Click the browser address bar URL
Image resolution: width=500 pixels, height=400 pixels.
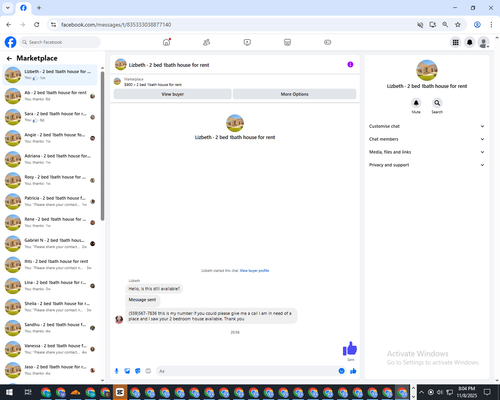[116, 25]
